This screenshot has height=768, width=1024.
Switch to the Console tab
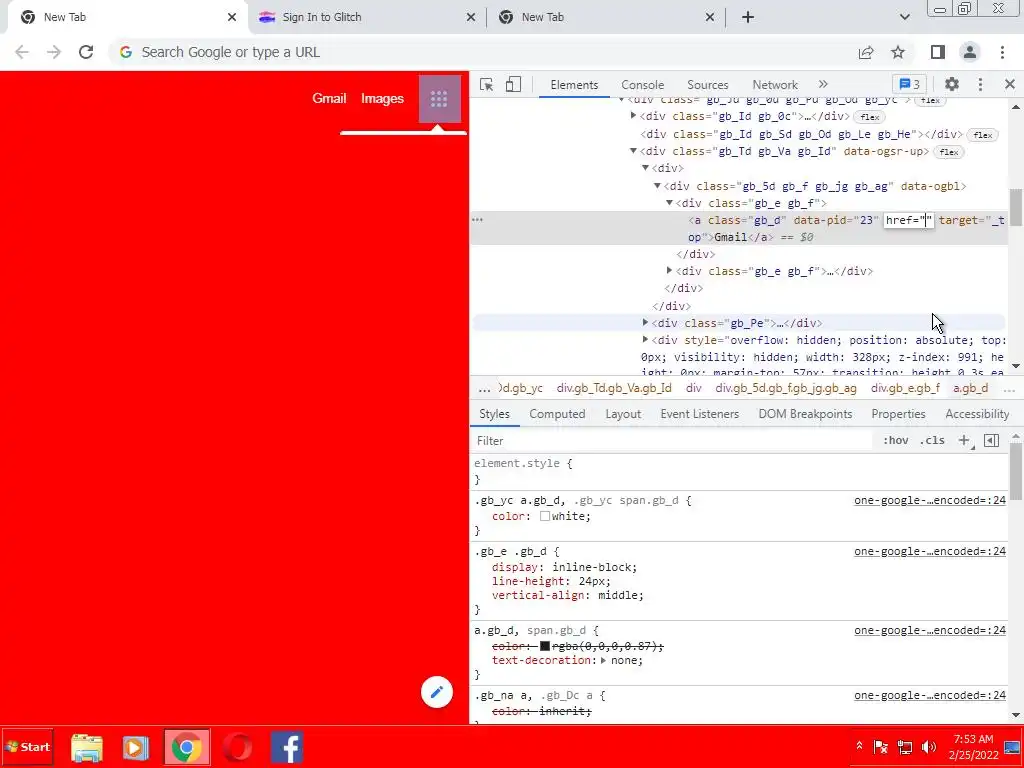[643, 85]
